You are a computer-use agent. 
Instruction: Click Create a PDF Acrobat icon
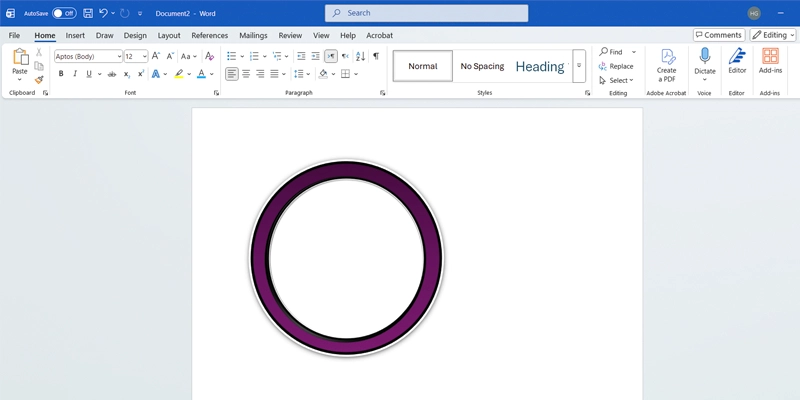coord(666,62)
